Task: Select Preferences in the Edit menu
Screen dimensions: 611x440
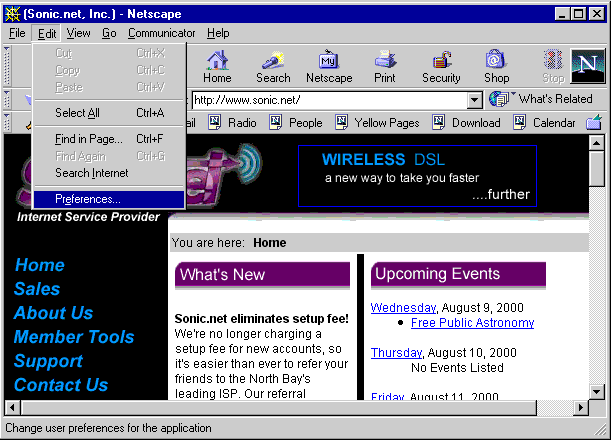Action: tap(109, 199)
